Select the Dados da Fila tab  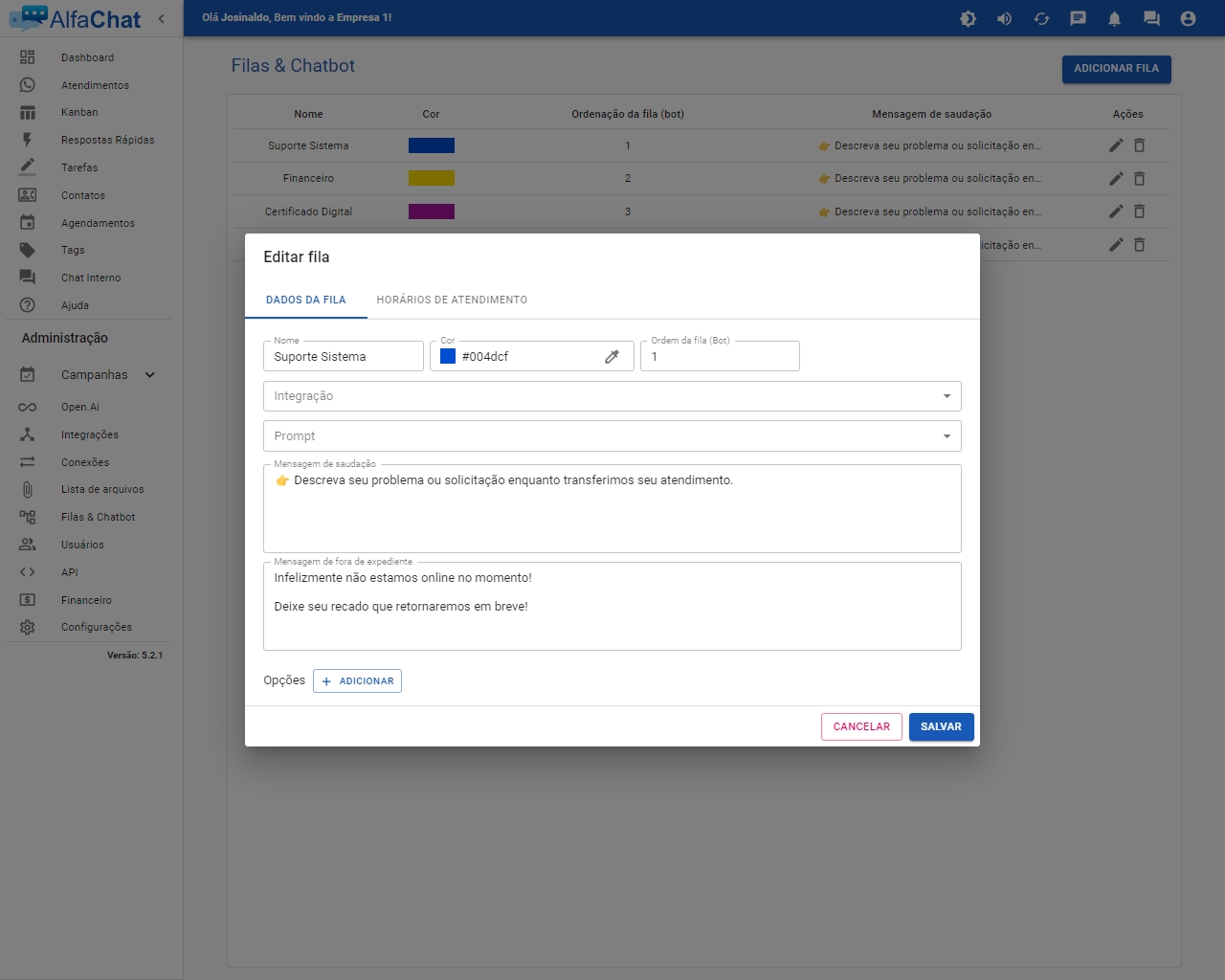(x=305, y=300)
